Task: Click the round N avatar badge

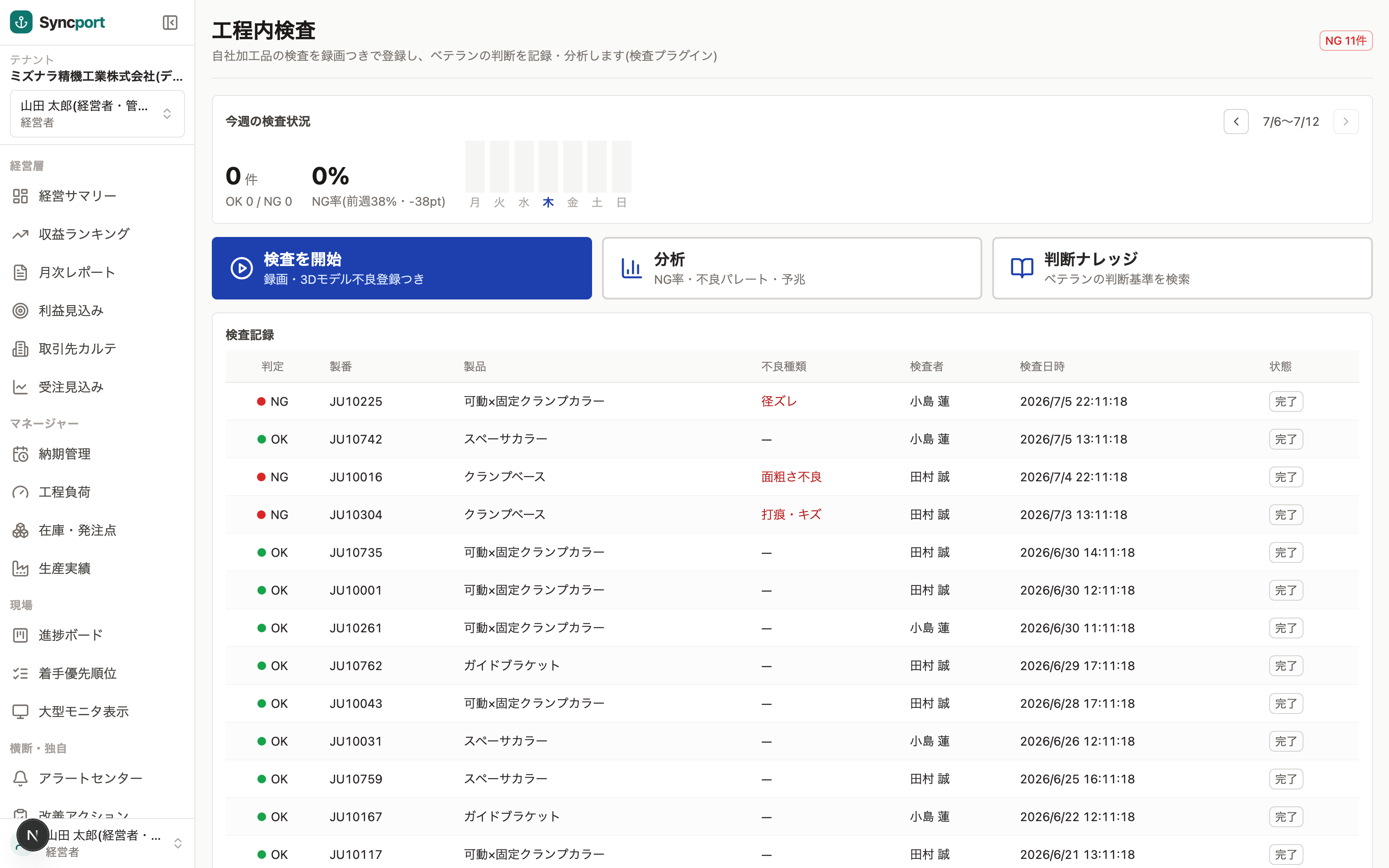Action: [32, 835]
